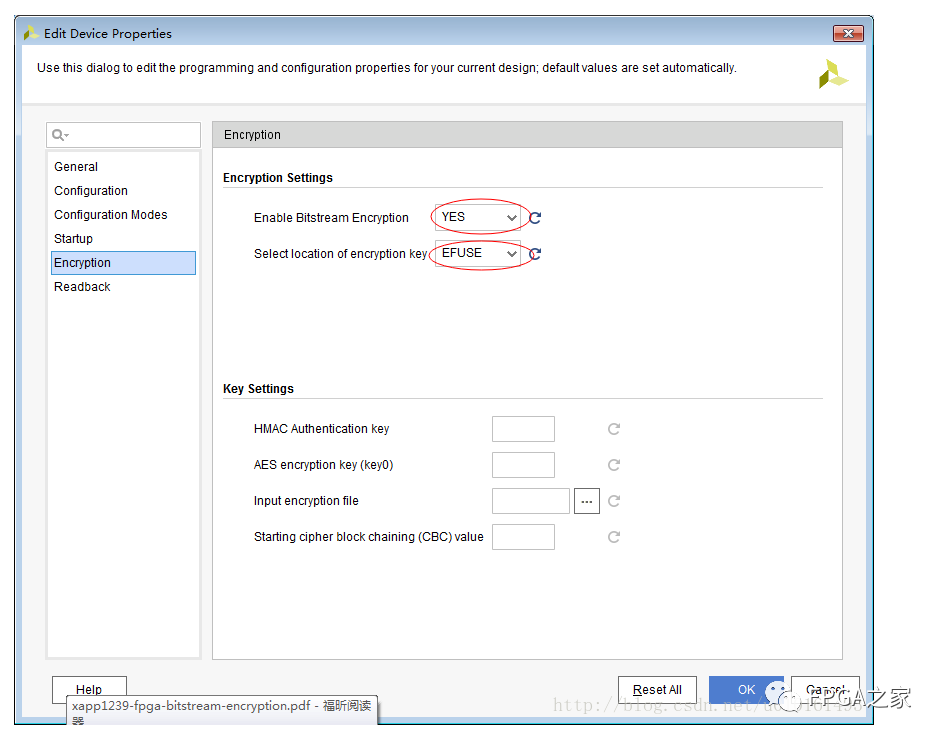The height and width of the screenshot is (739, 942).
Task: Focus the property search box
Action: coord(123,135)
